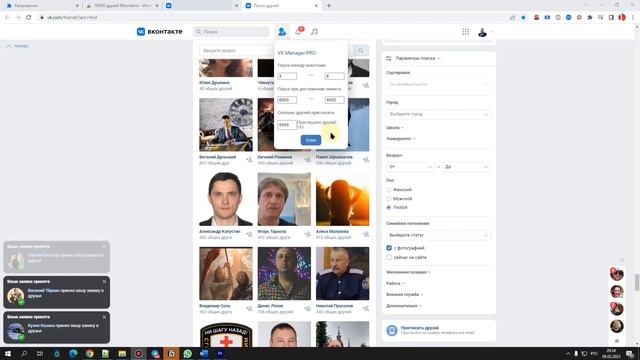Screen dimensions: 640x360
Task: Select the Женский gender radio button
Action: 389,190
